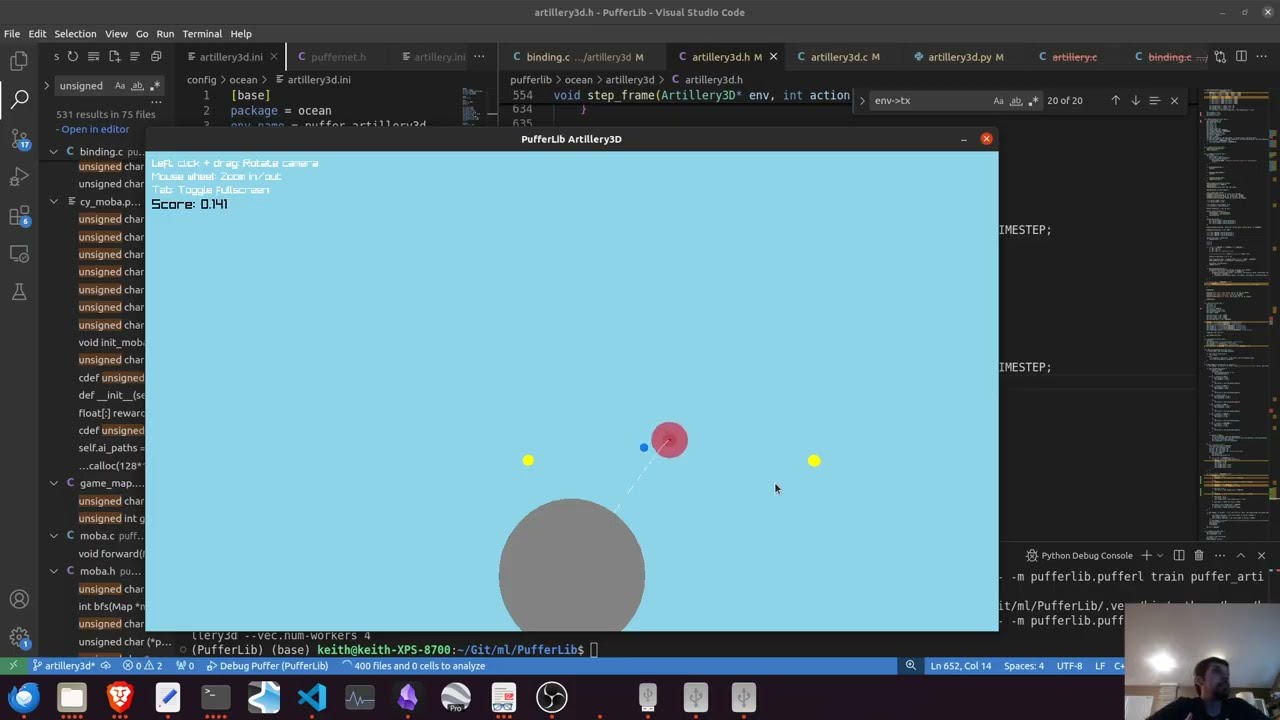Image resolution: width=1280 pixels, height=720 pixels.
Task: Split the editor to the right
Action: coord(1241,57)
